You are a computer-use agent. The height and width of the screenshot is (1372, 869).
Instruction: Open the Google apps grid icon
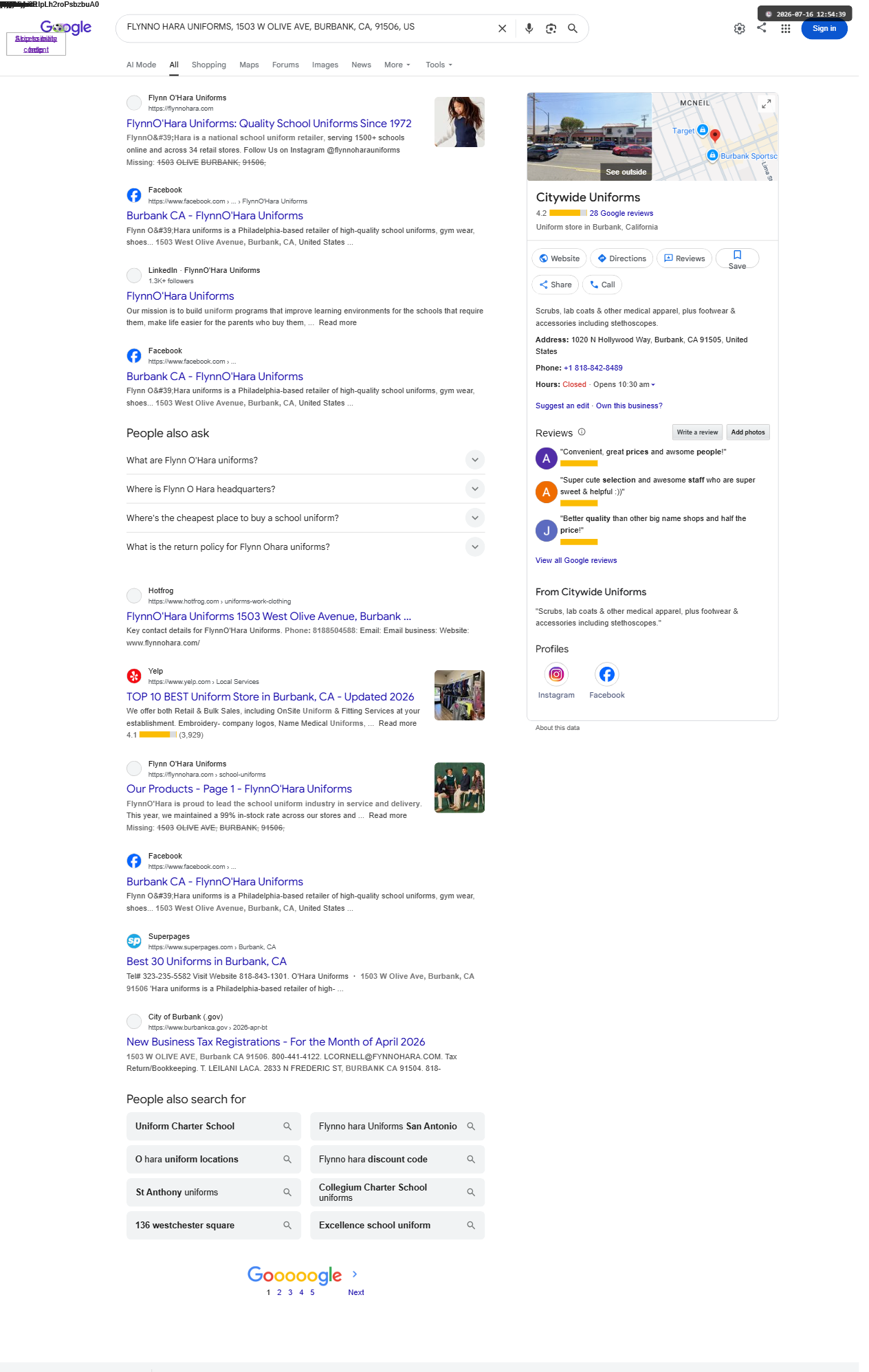coord(785,29)
